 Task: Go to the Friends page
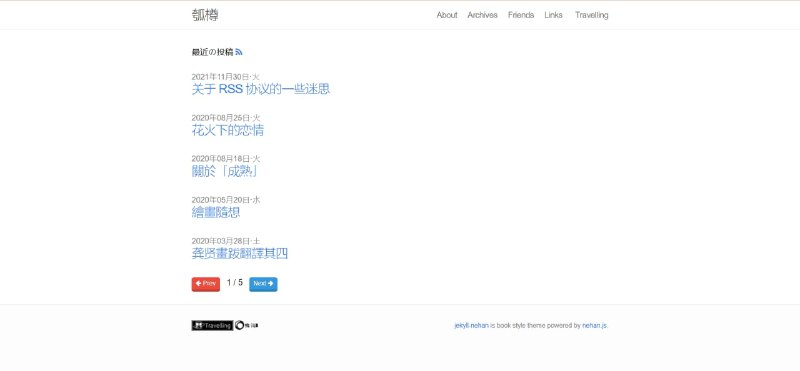coord(521,15)
